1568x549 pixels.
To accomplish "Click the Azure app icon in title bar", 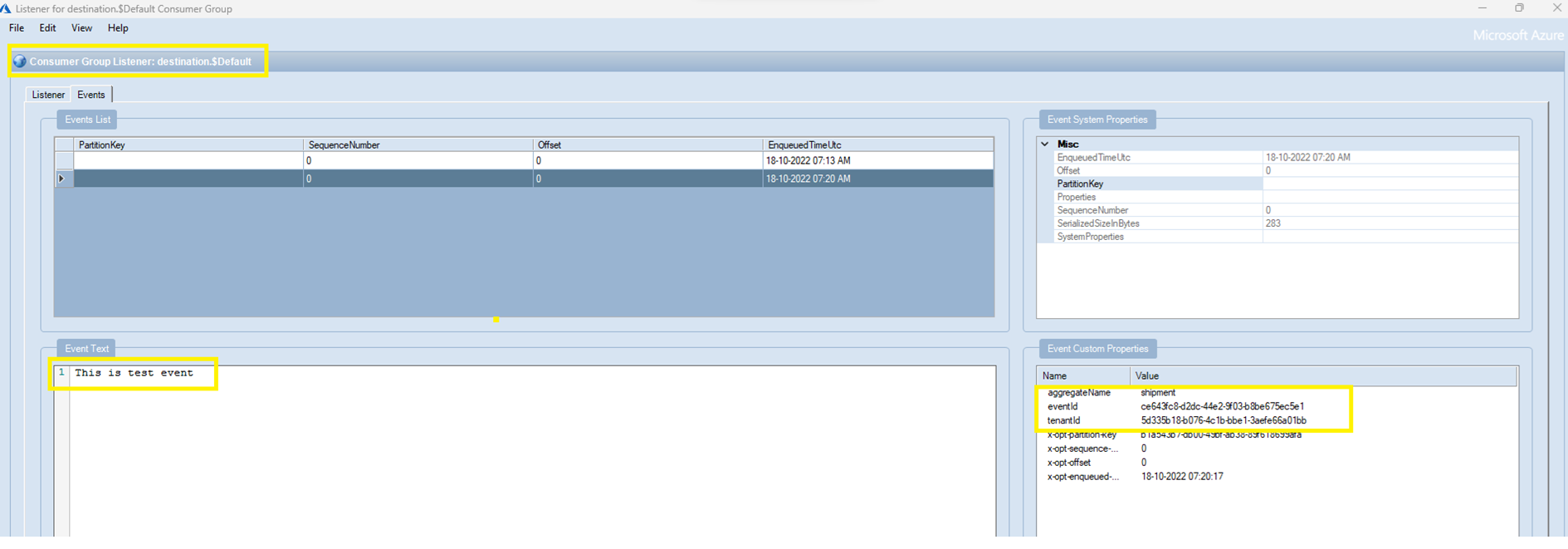I will coord(7,8).
